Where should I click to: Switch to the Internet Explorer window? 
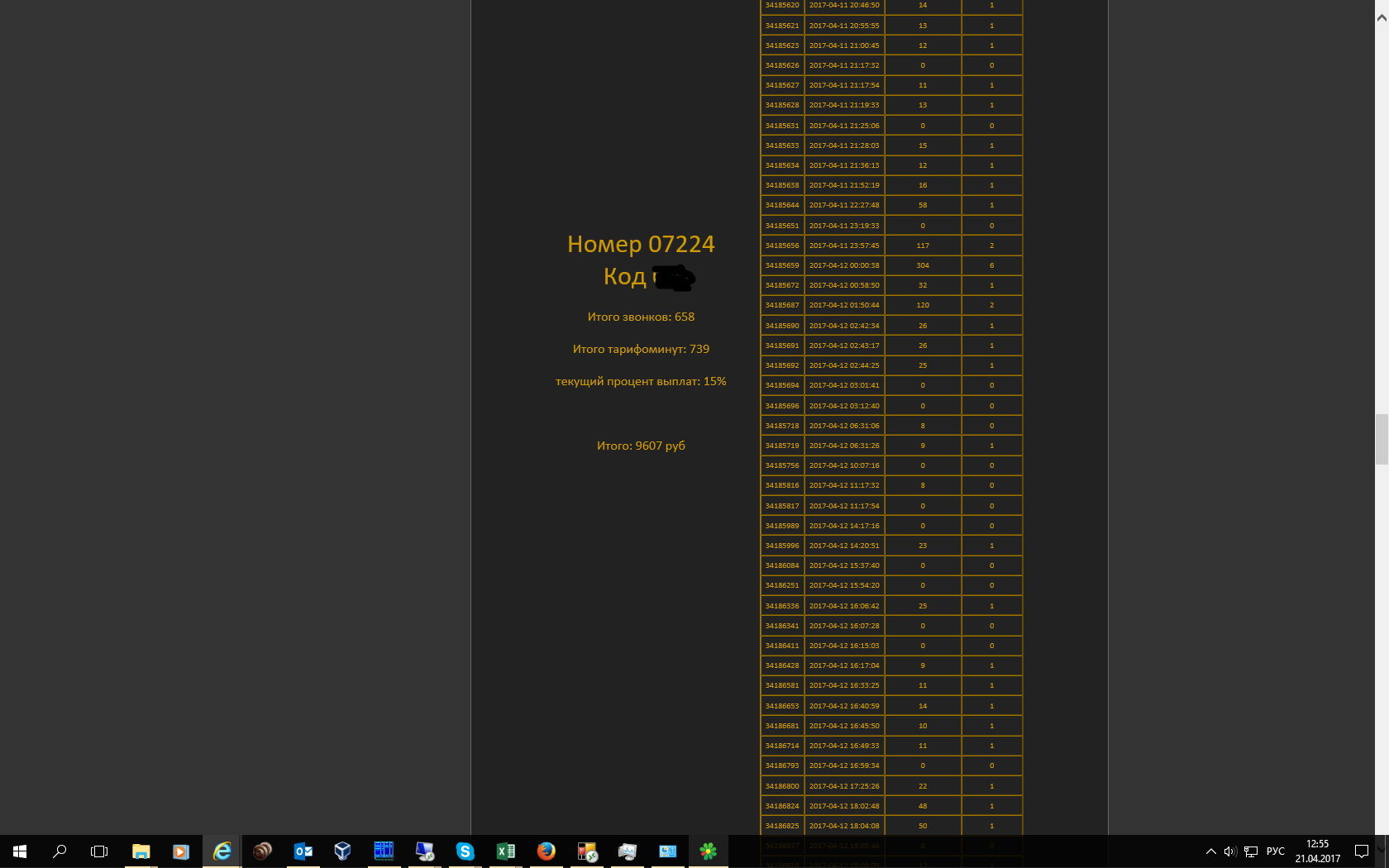click(x=222, y=851)
